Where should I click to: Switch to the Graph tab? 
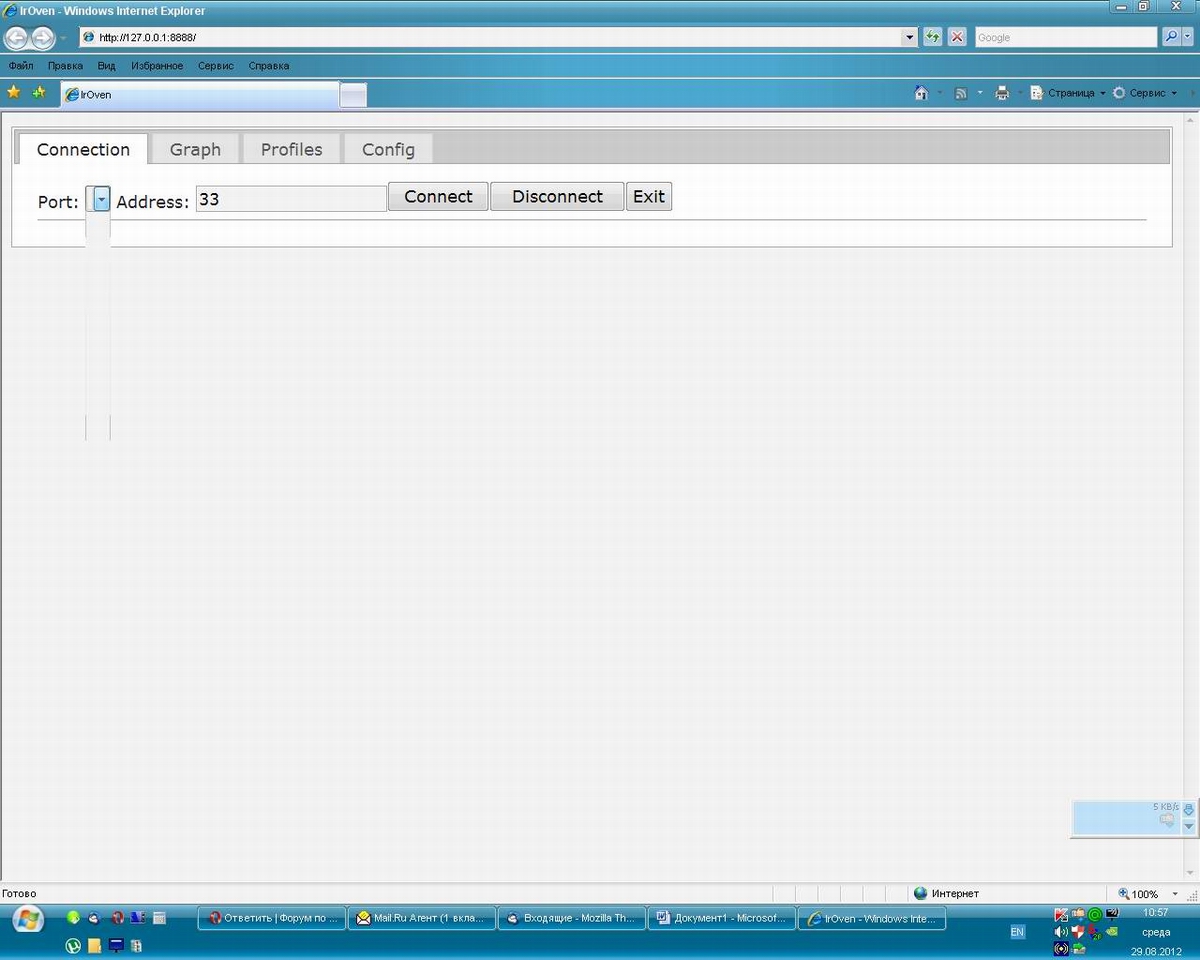[x=195, y=149]
